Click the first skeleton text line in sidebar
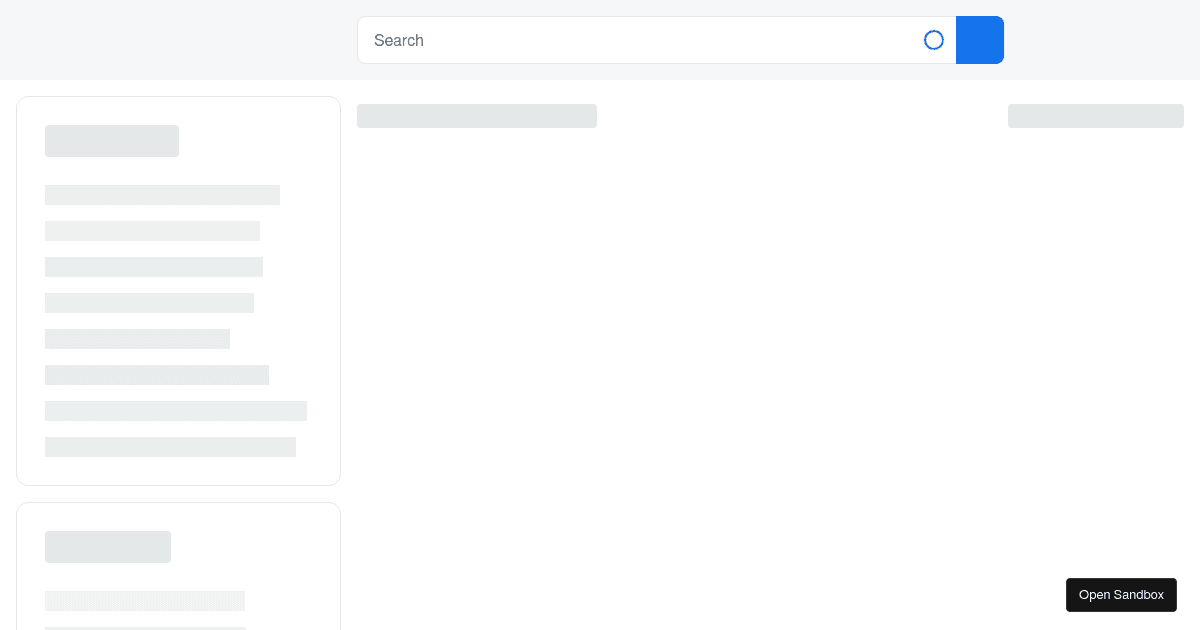The width and height of the screenshot is (1200, 630). [x=162, y=195]
